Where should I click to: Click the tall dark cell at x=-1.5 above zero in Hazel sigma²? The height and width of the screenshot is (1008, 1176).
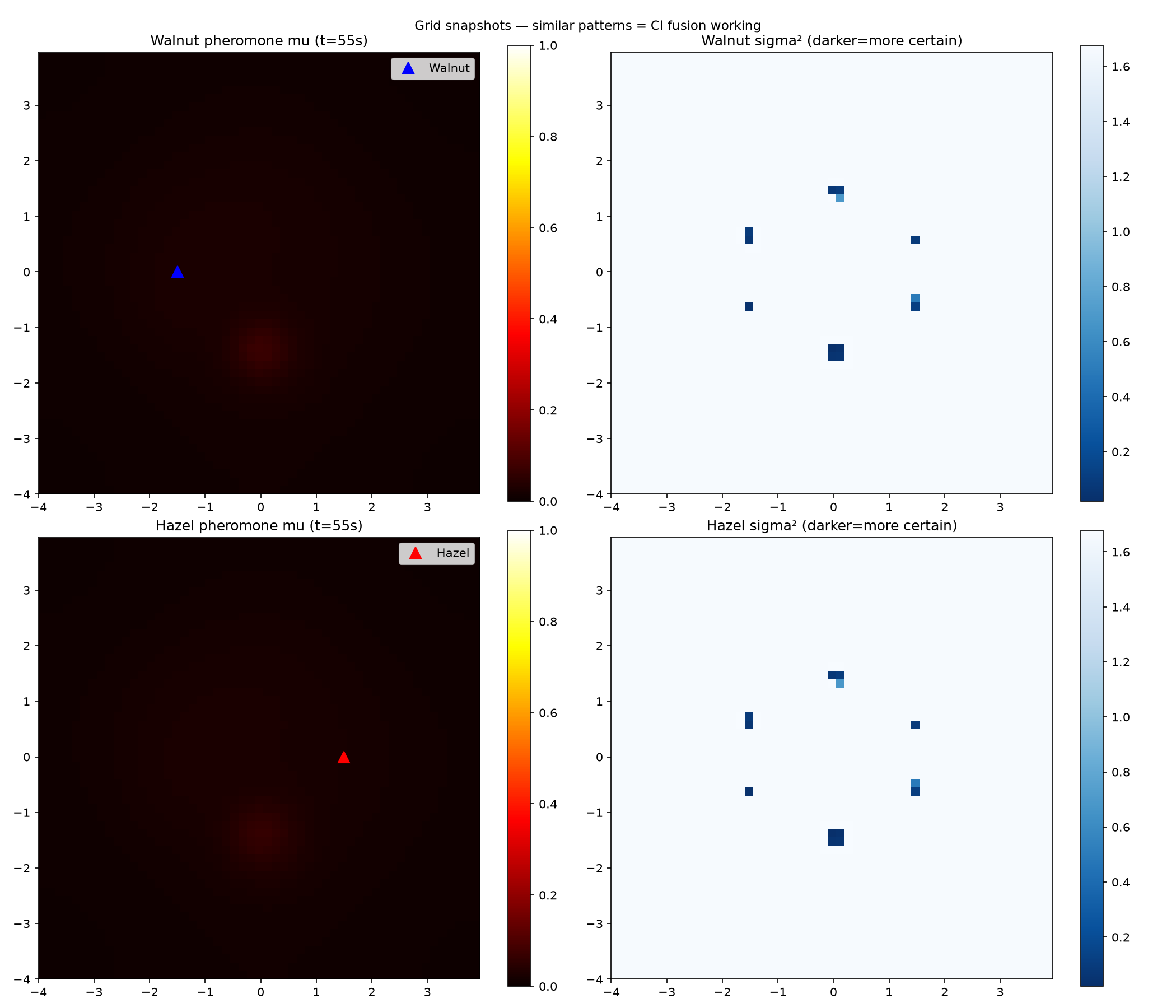749,721
